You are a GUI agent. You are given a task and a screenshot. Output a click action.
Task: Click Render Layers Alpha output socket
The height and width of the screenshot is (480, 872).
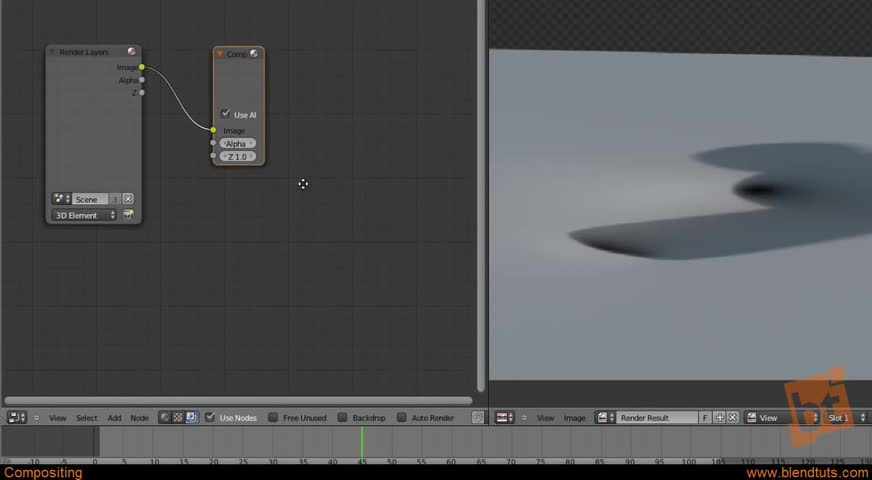[x=142, y=80]
